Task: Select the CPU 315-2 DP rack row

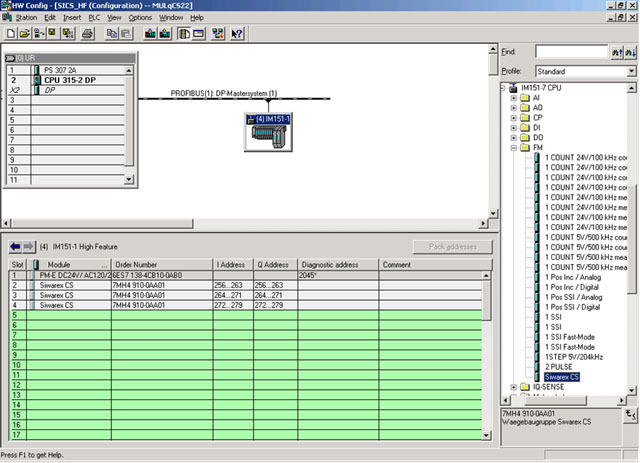Action: [x=70, y=79]
